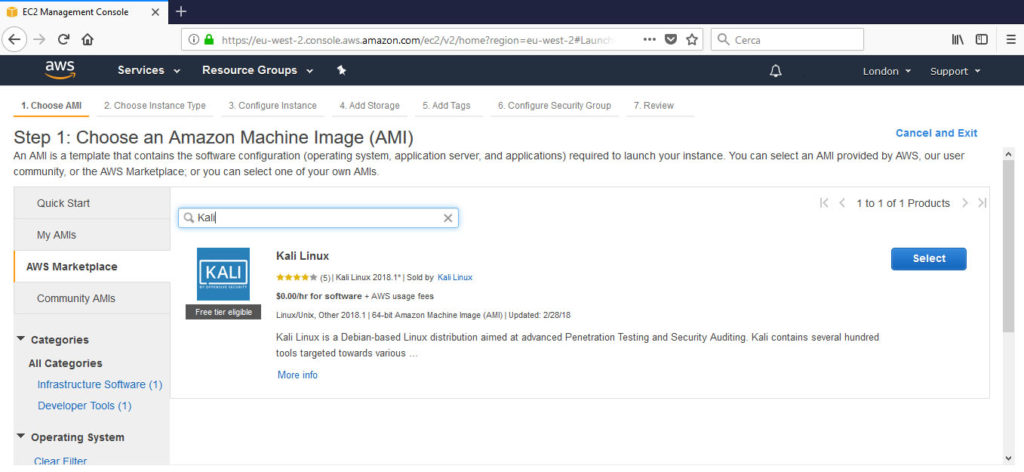Click the green secure padlock icon

click(x=209, y=40)
